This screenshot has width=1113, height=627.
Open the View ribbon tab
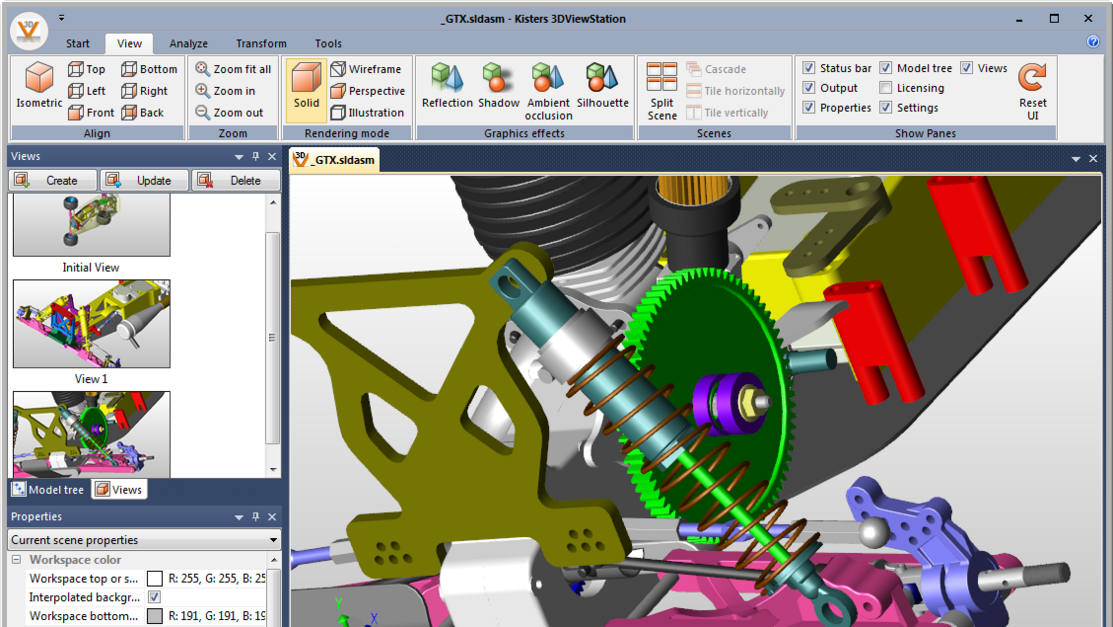pos(129,43)
